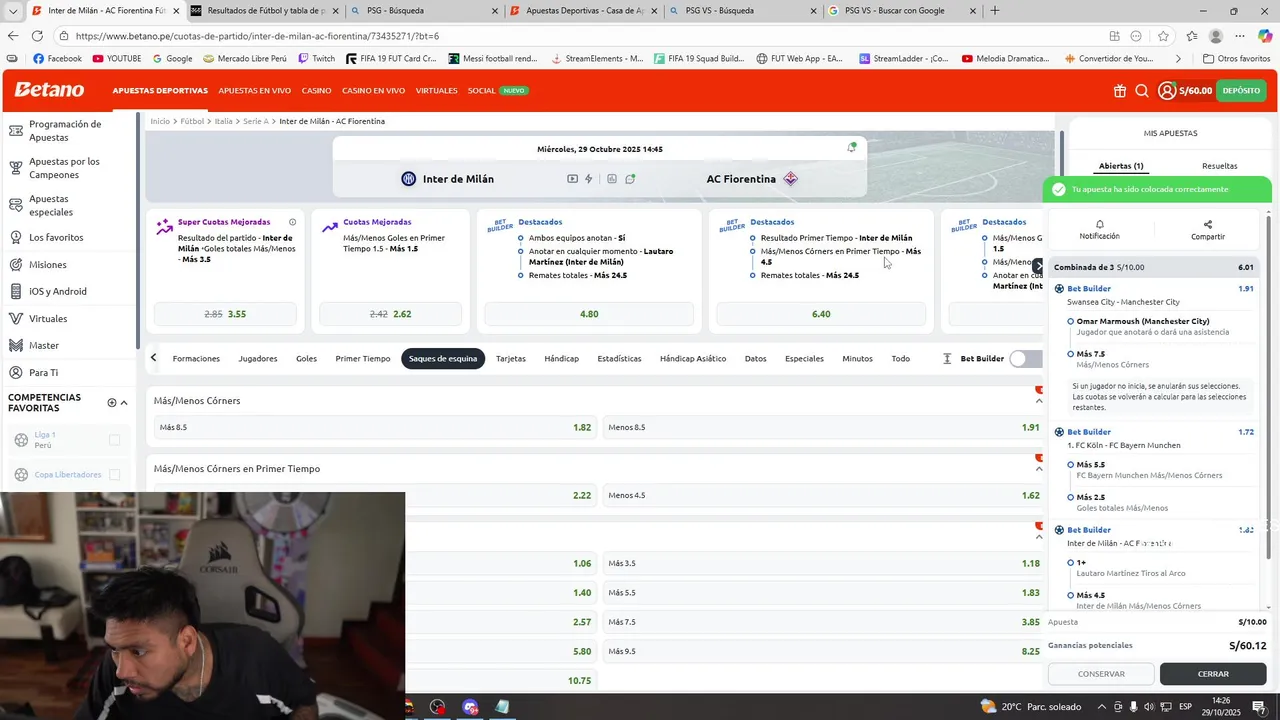The image size is (1280, 720).
Task: Show next highlighted bet card with arrow
Action: [1038, 266]
